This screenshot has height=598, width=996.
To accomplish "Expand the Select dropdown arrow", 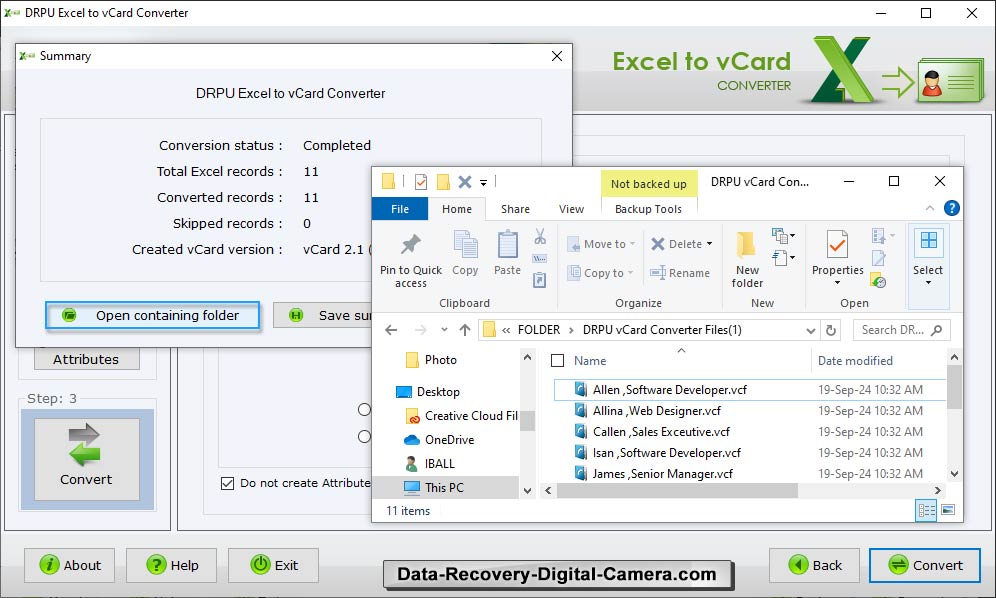I will pos(928,283).
